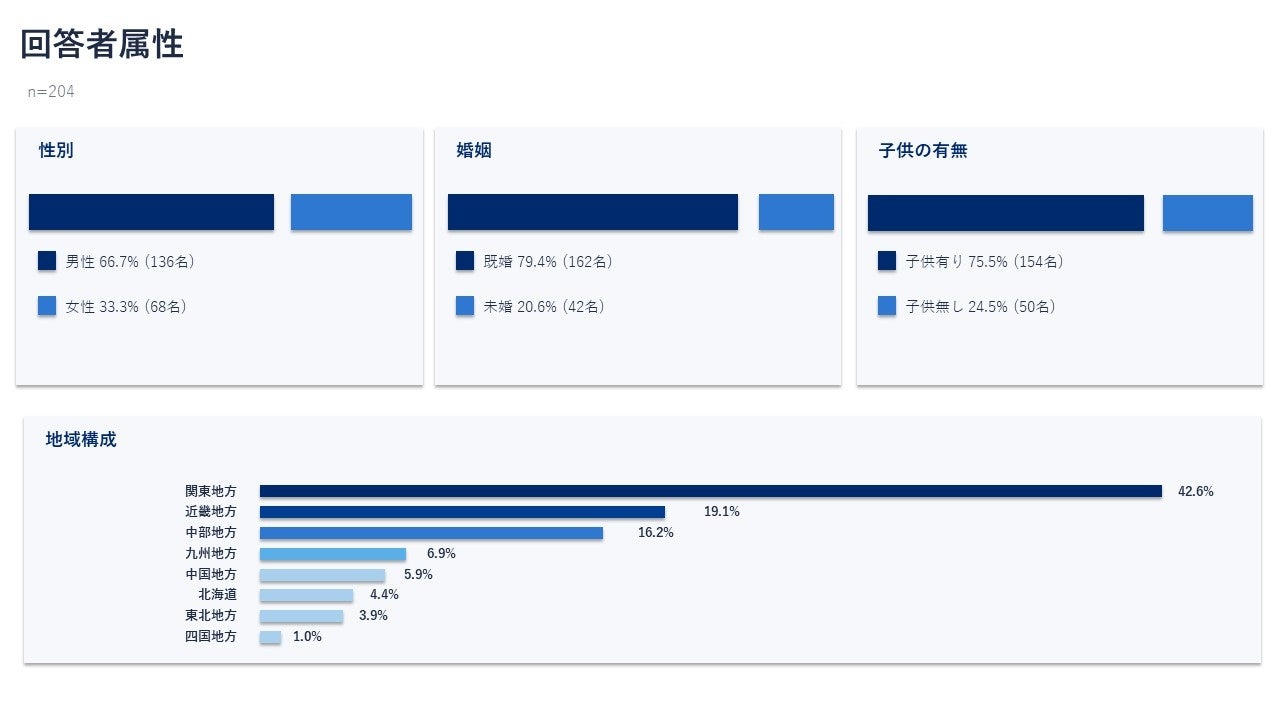1280x720 pixels.
Task: Select the light blue unmarried bar in 婚姻
Action: pos(796,212)
